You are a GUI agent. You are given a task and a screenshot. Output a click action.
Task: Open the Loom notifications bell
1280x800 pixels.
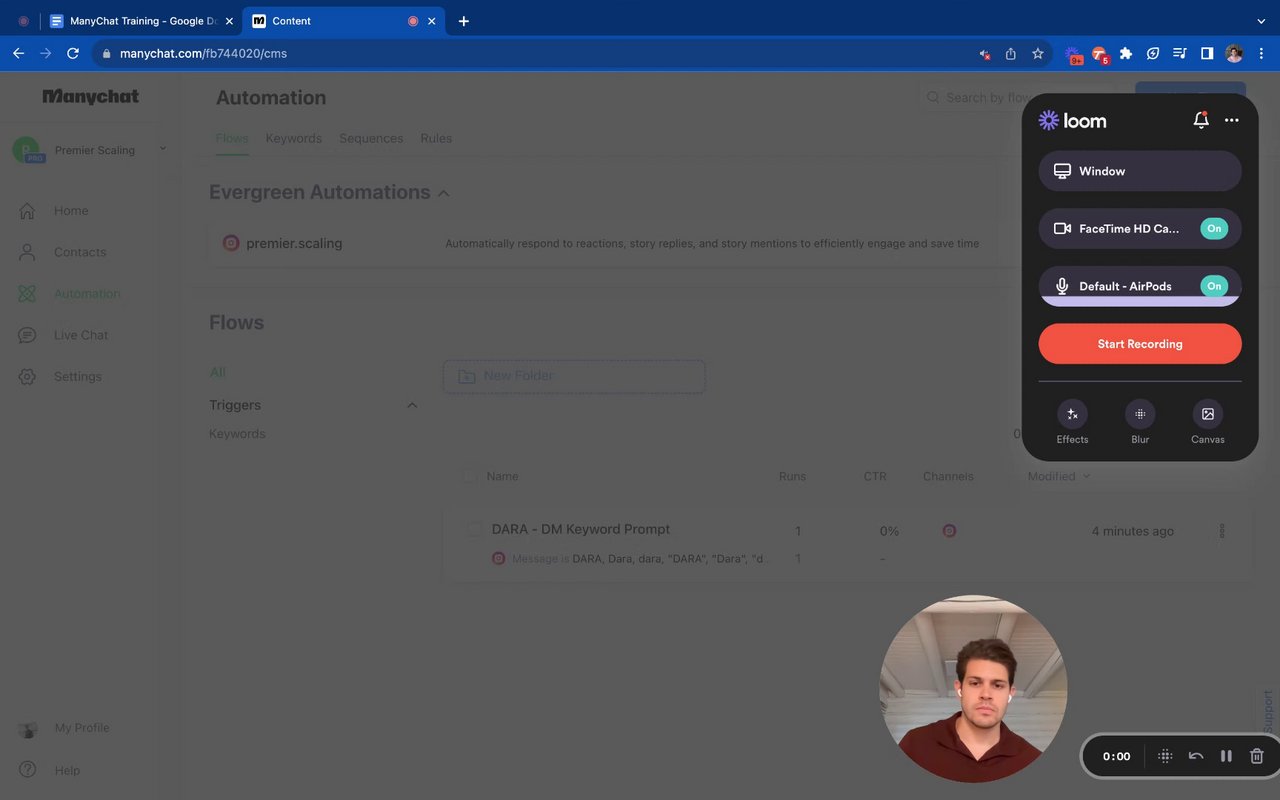point(1201,120)
